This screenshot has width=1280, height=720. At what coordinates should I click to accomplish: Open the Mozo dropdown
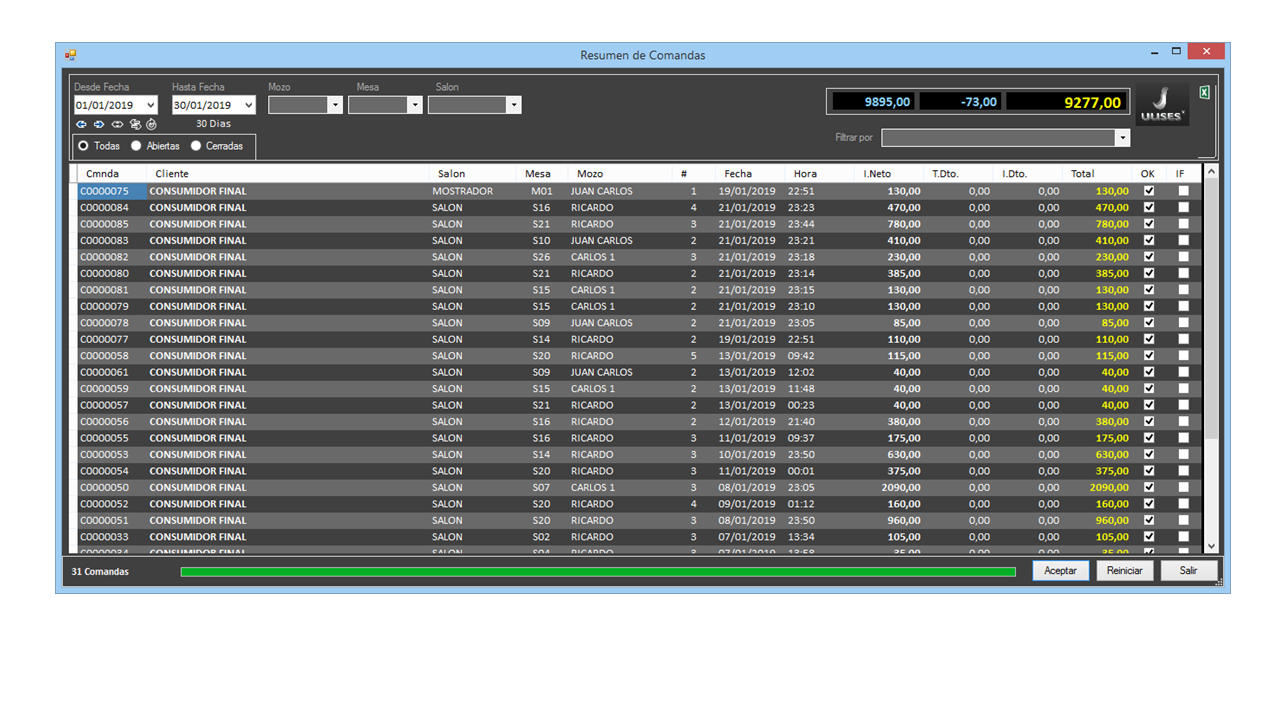pos(335,105)
